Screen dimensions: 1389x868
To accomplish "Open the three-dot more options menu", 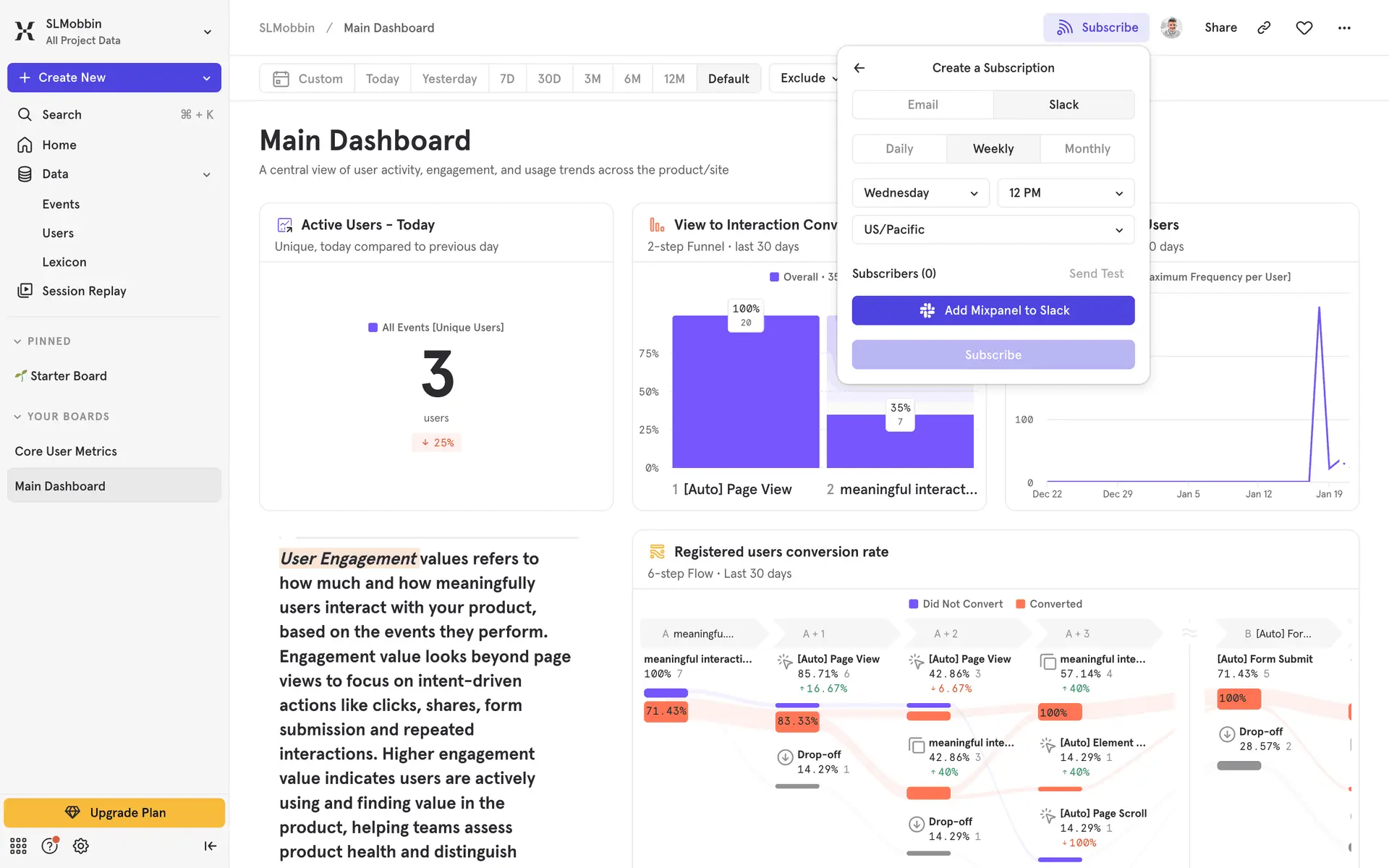I will coord(1344,27).
